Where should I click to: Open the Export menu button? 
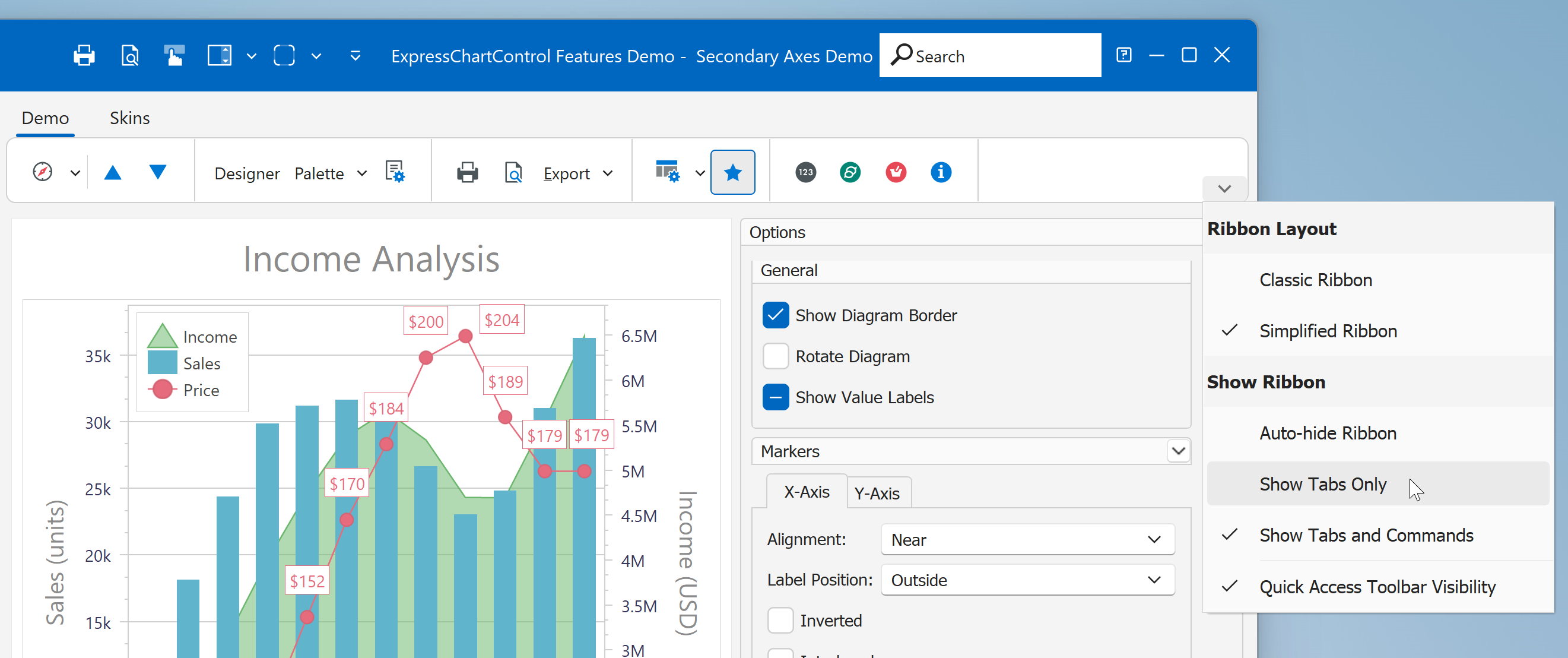tap(576, 173)
